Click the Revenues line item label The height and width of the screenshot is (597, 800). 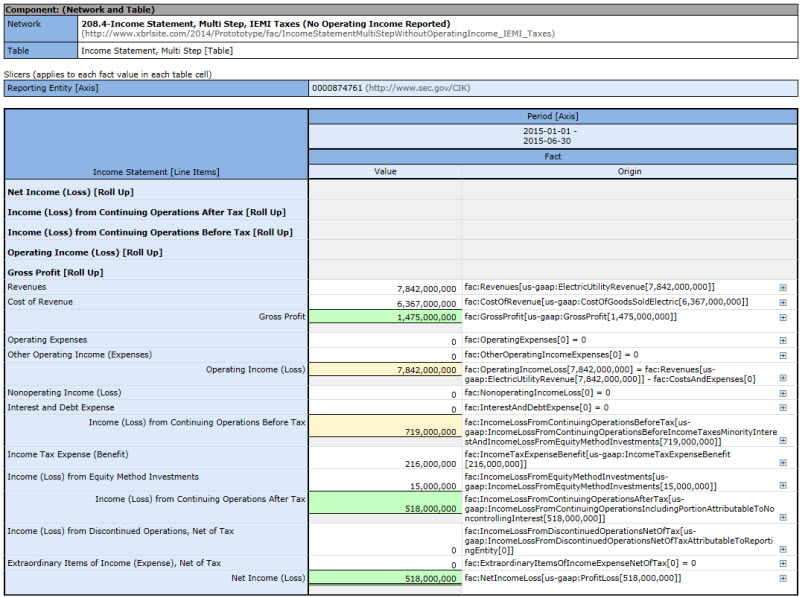pyautogui.click(x=27, y=287)
